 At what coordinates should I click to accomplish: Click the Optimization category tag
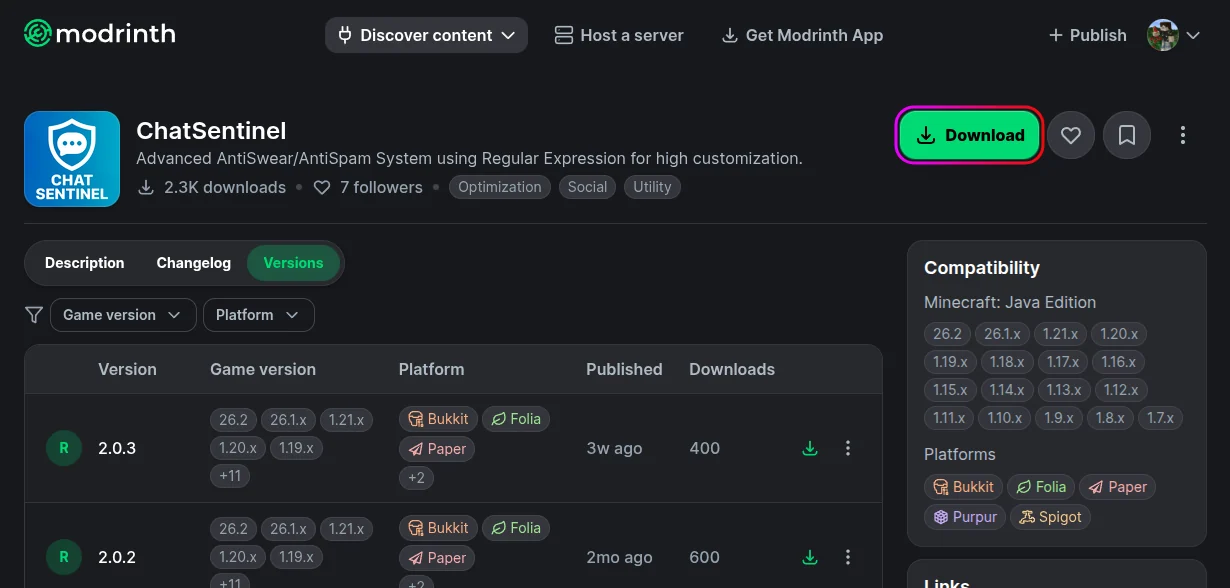pos(499,187)
